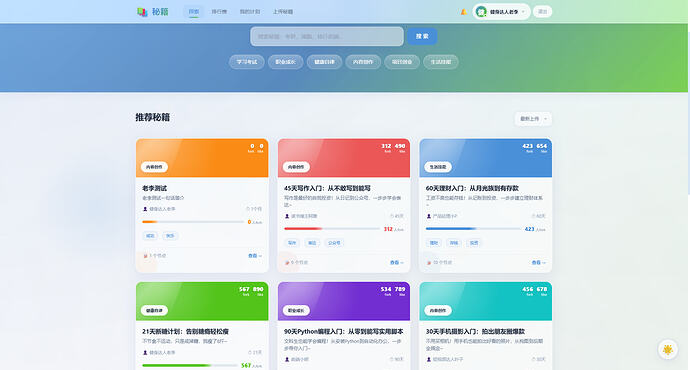Open 45天写作入门 card title

coord(327,188)
